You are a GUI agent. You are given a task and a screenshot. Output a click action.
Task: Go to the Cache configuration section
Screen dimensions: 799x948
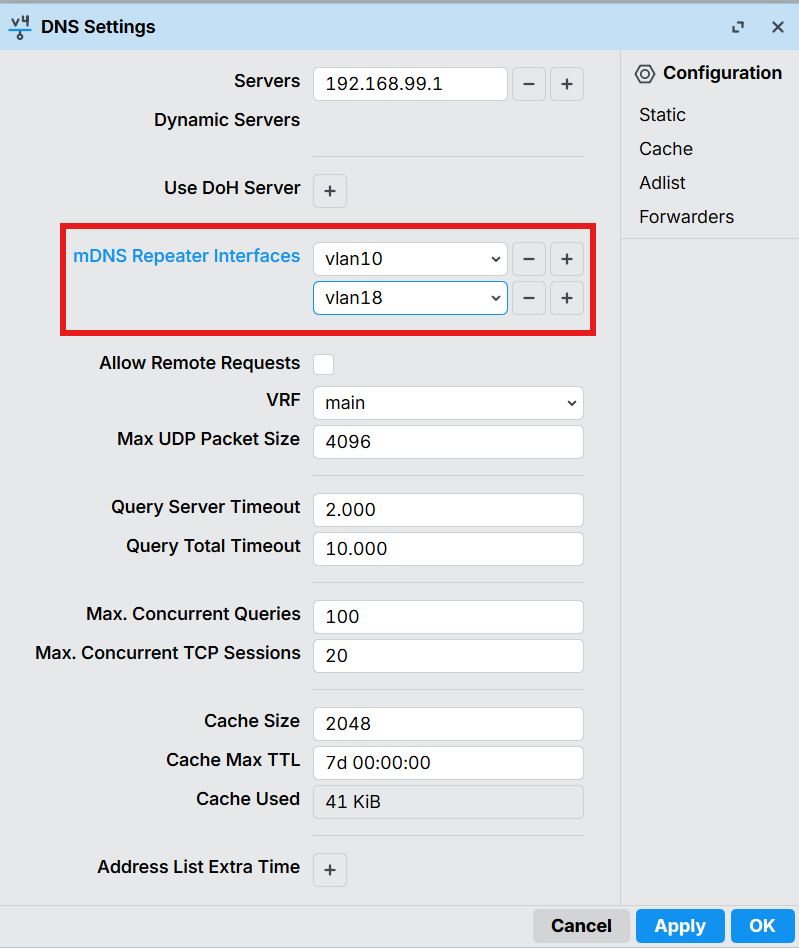tap(666, 149)
